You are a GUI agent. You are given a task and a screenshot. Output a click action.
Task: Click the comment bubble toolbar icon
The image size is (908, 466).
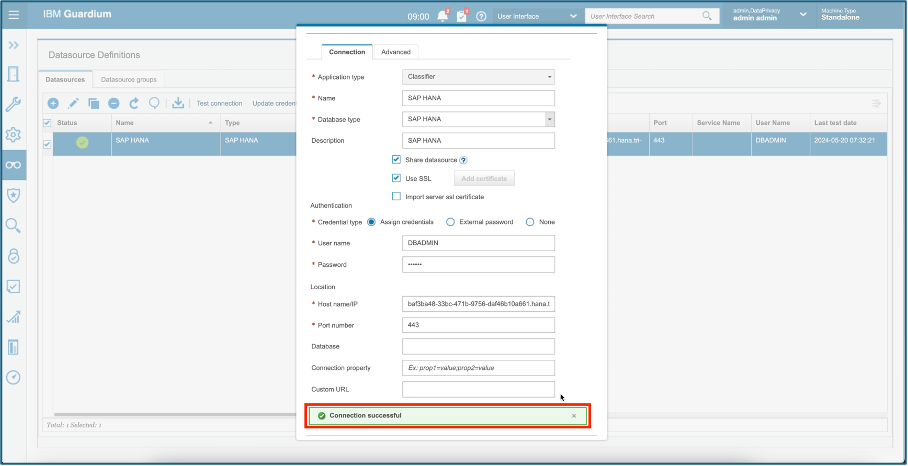pos(154,104)
